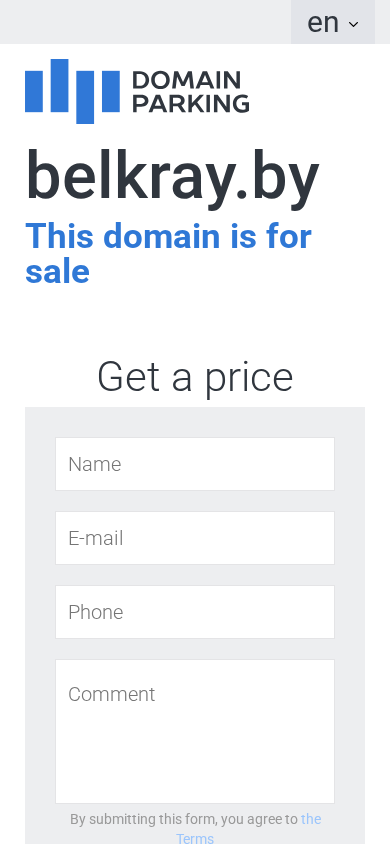The height and width of the screenshot is (844, 390).
Task: Click empty gray header bar beside language selector
Action: tap(145, 22)
